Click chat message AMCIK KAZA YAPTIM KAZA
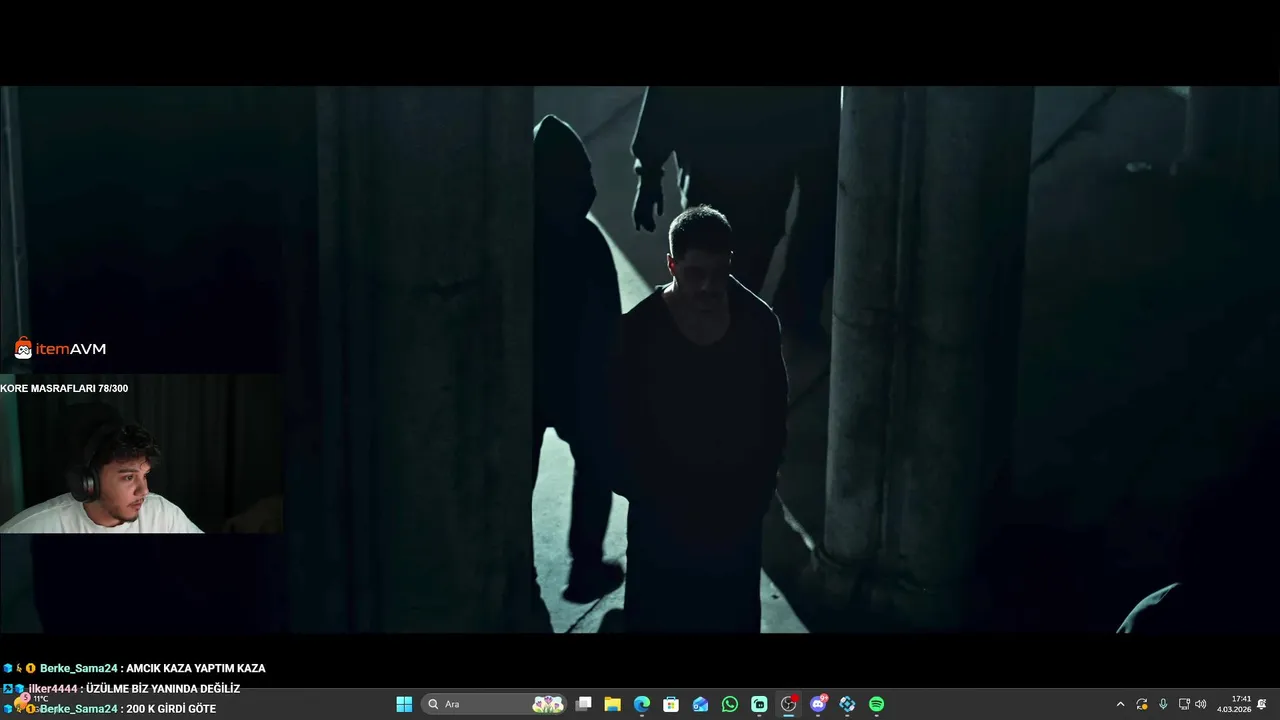 tap(196, 668)
